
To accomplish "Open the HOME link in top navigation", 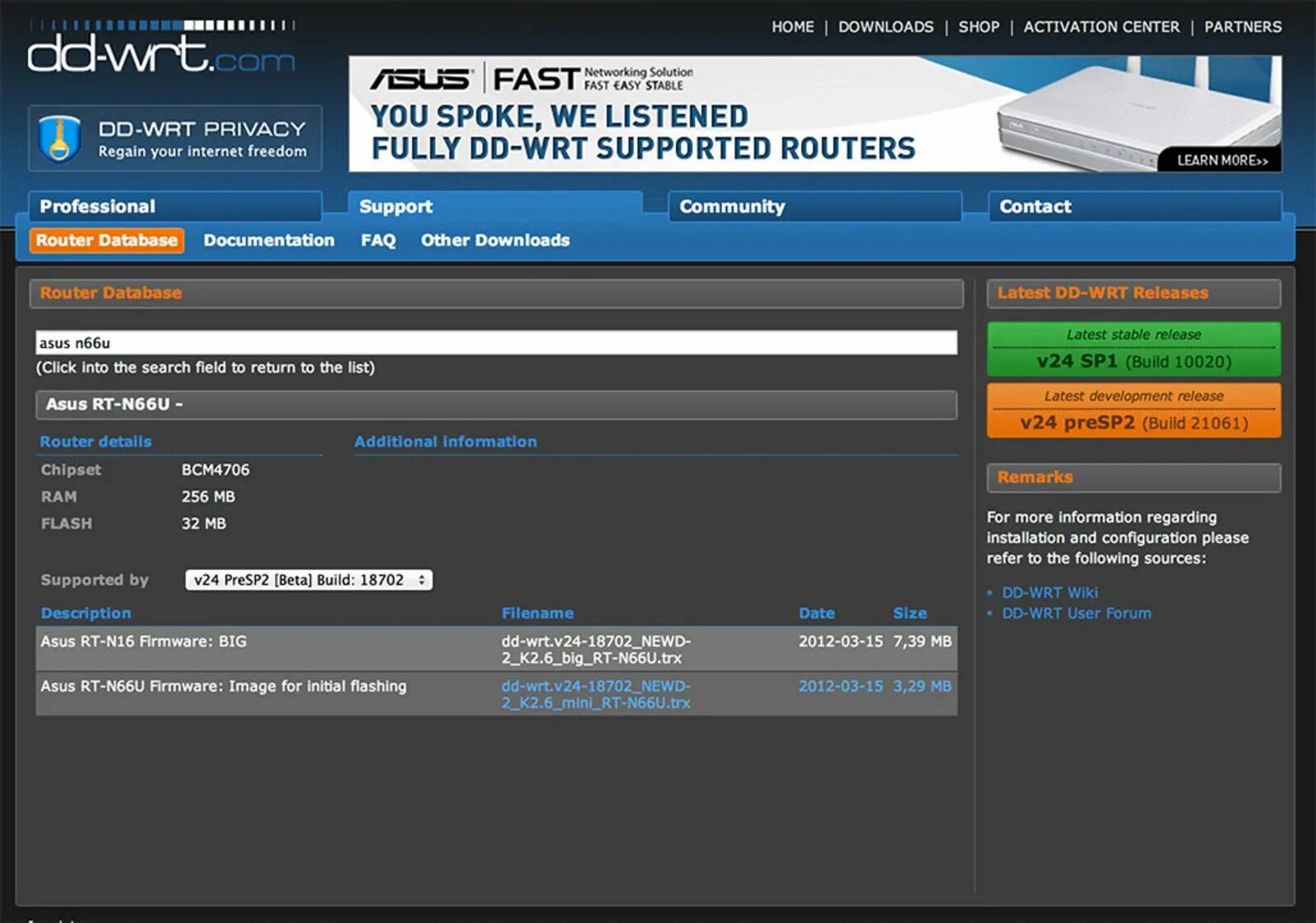I will pyautogui.click(x=792, y=27).
